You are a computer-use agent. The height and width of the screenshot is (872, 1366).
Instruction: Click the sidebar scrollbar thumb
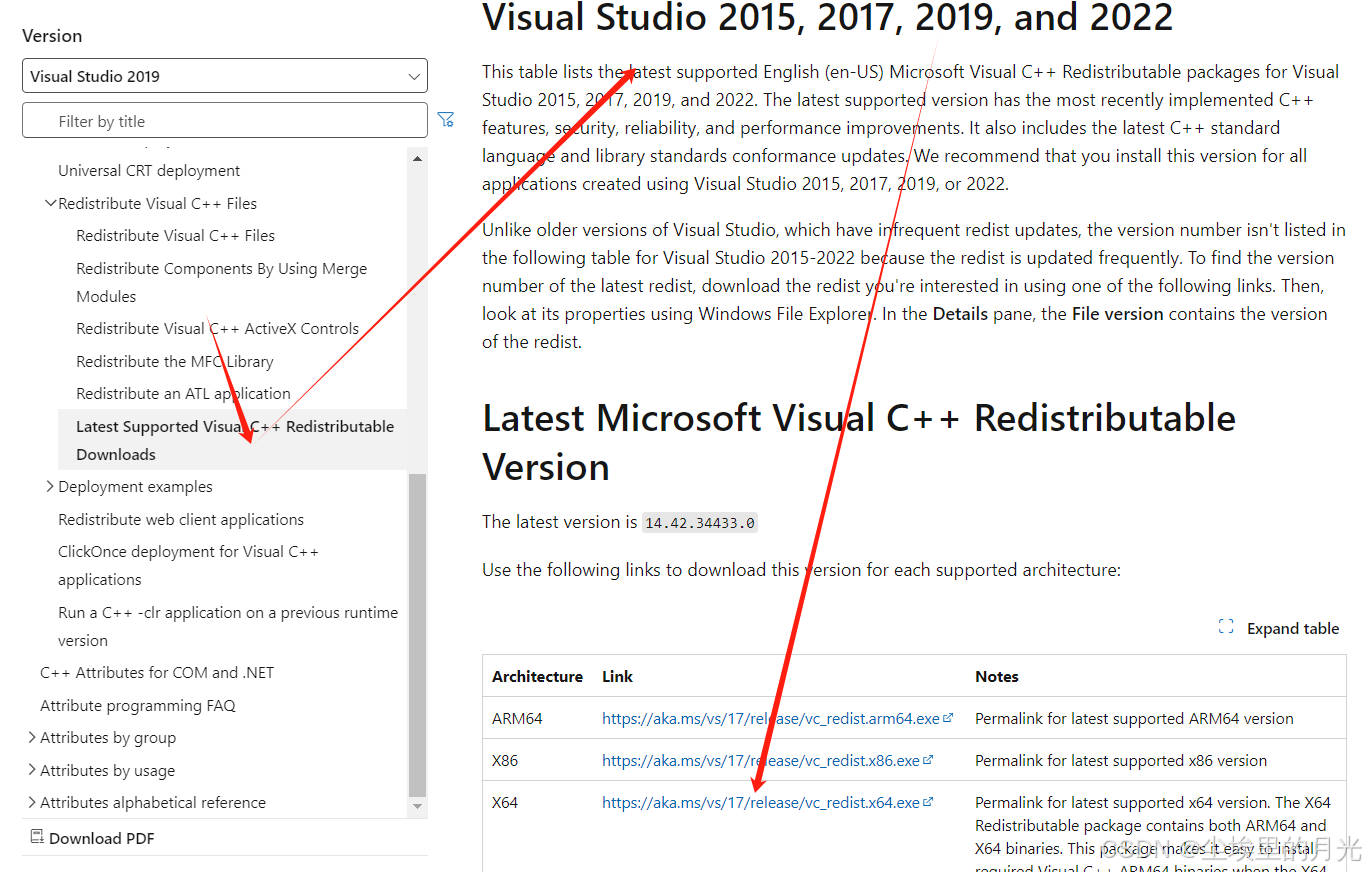point(418,633)
